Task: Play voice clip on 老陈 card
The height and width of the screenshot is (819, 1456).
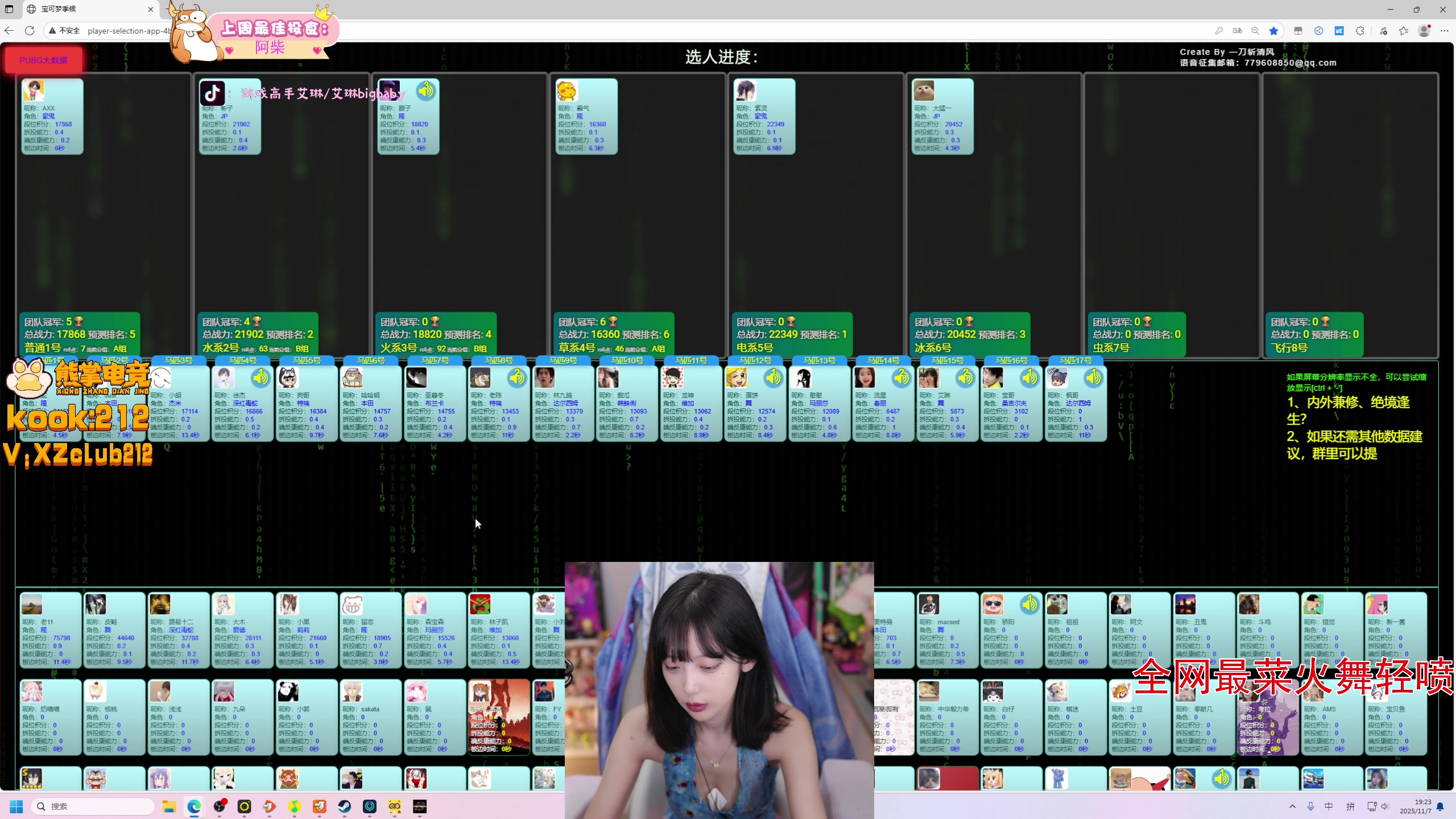Action: pyautogui.click(x=516, y=378)
